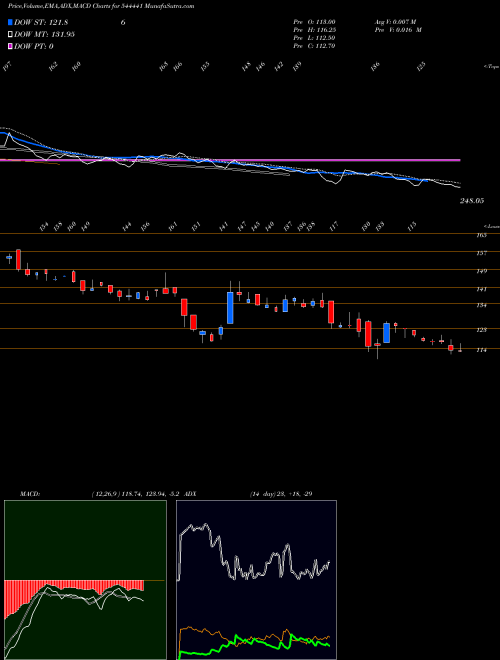
Task: Click the ADX panel heading label
Action: (191, 494)
